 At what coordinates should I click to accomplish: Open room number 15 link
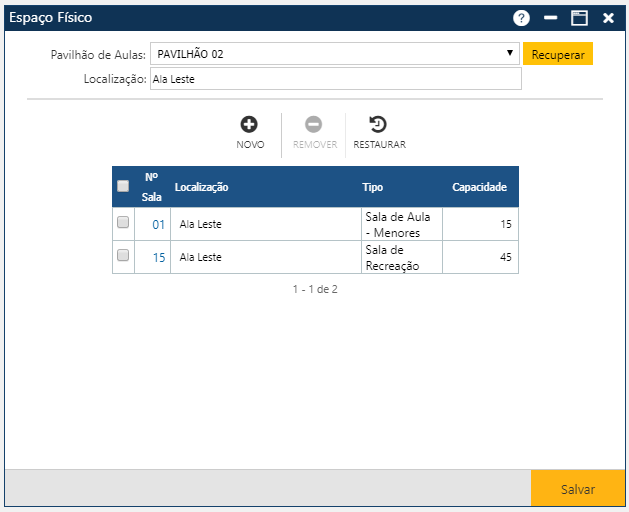tap(158, 257)
